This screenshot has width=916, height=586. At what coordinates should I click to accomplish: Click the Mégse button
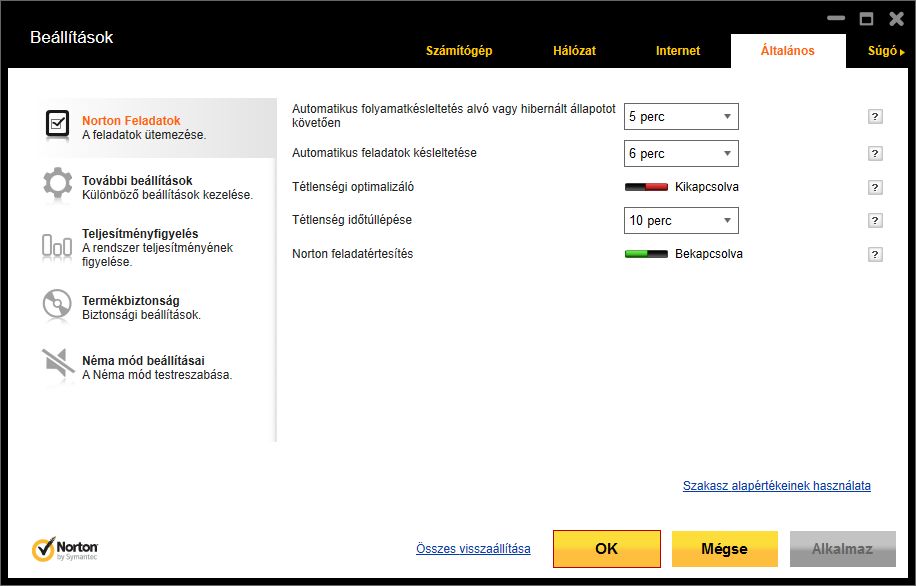[724, 549]
